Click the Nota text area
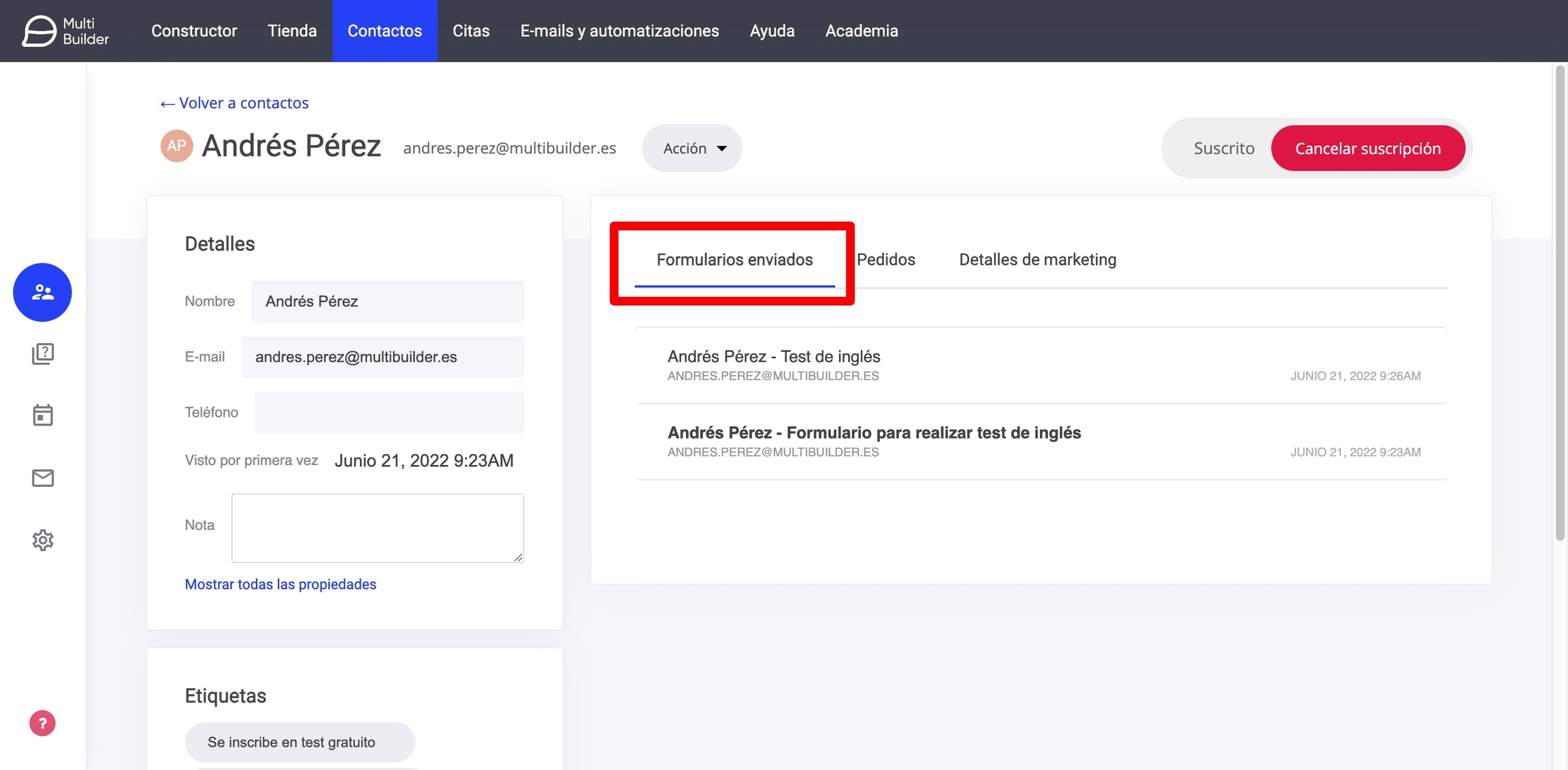The height and width of the screenshot is (770, 1568). click(x=377, y=528)
